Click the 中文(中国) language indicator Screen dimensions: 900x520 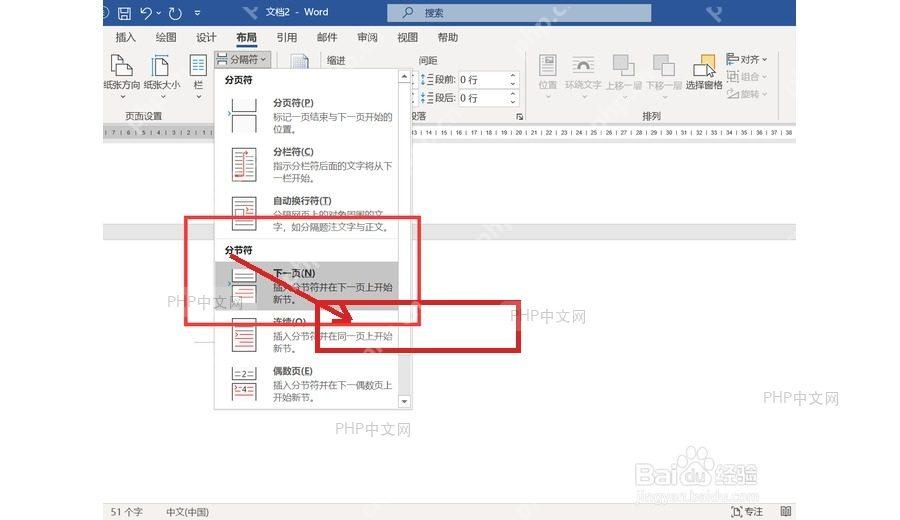point(187,511)
